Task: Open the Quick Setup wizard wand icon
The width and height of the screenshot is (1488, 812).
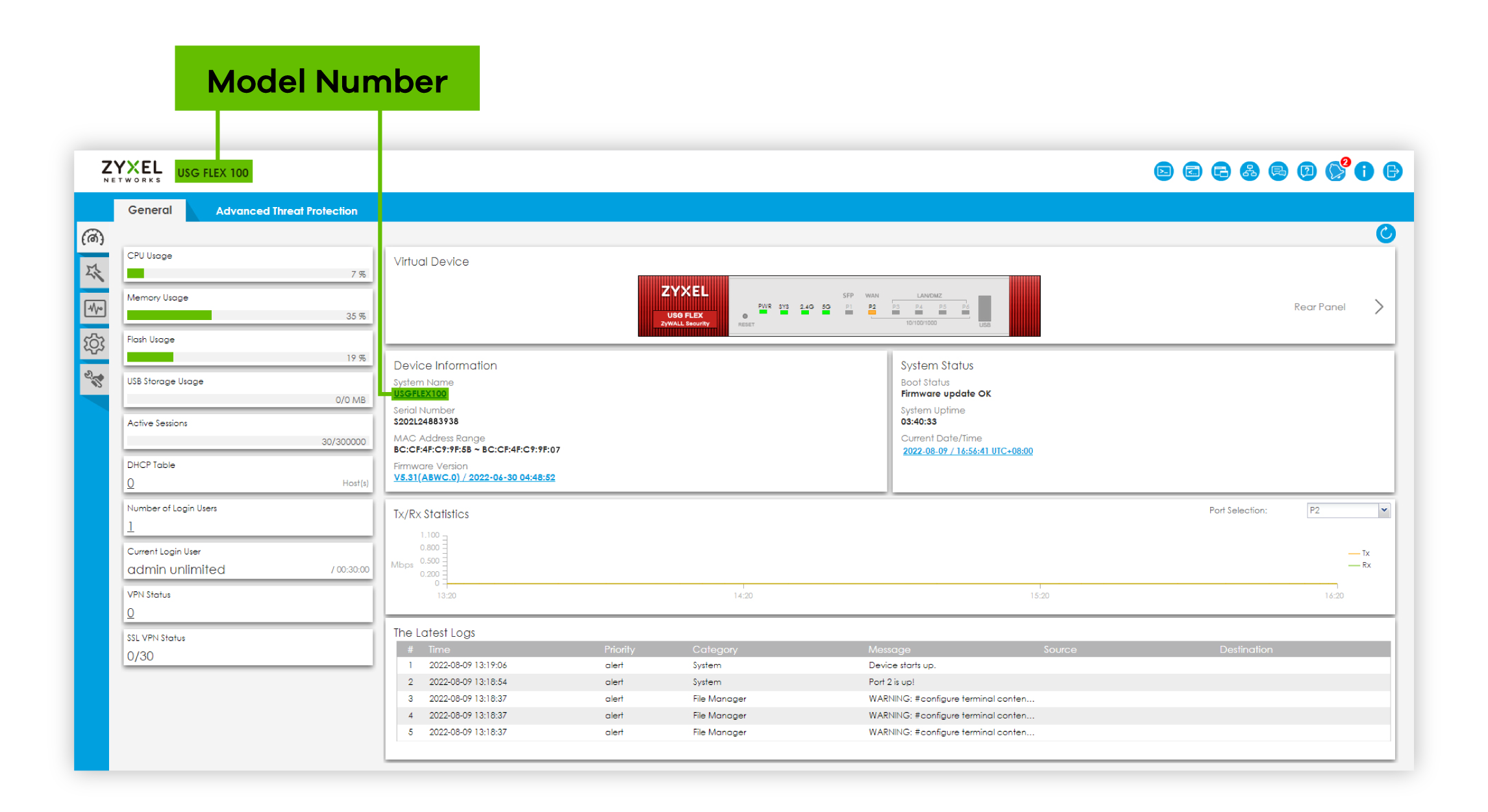Action: click(x=94, y=273)
